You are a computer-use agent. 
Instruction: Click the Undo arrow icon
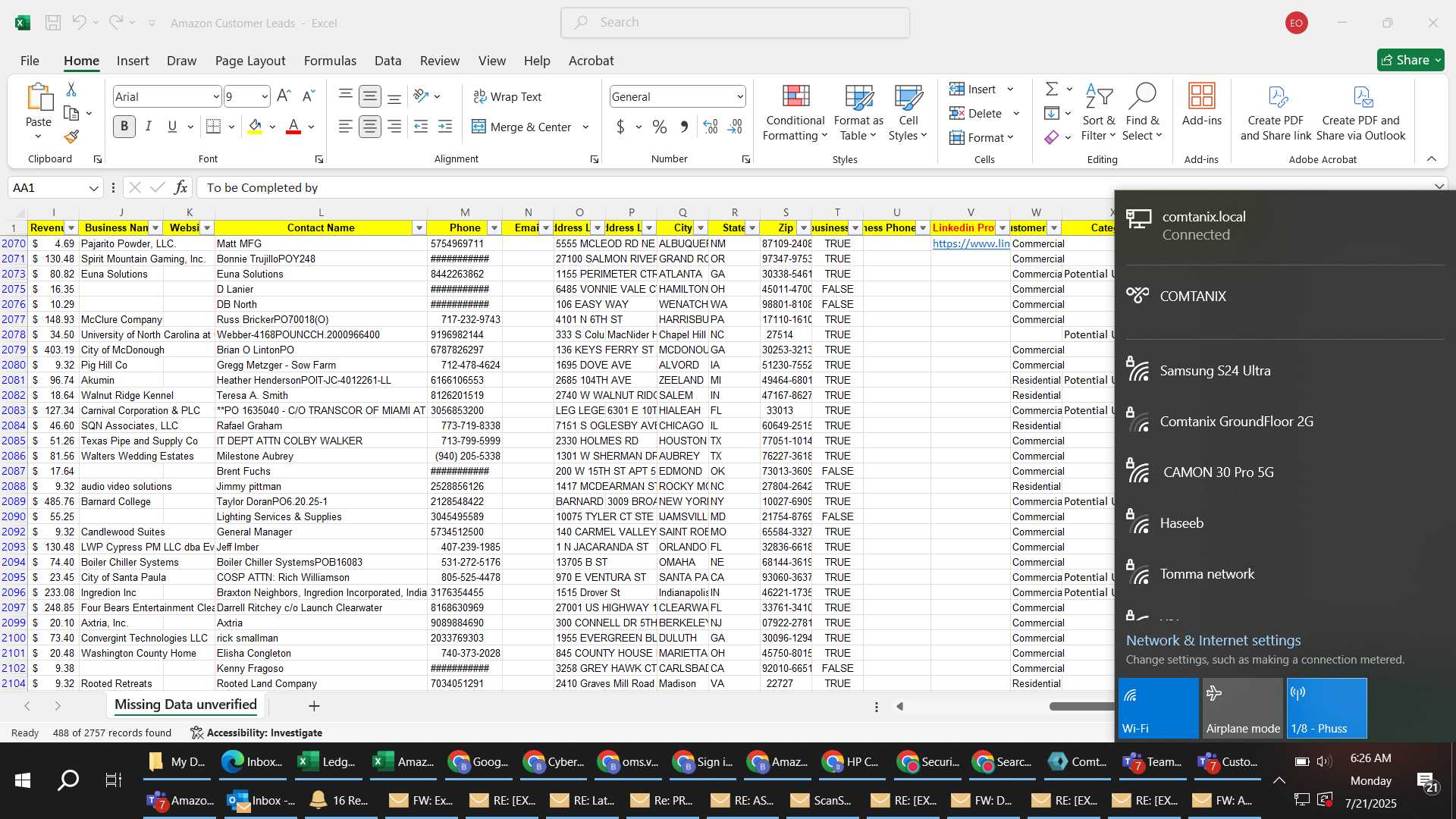pos(79,23)
